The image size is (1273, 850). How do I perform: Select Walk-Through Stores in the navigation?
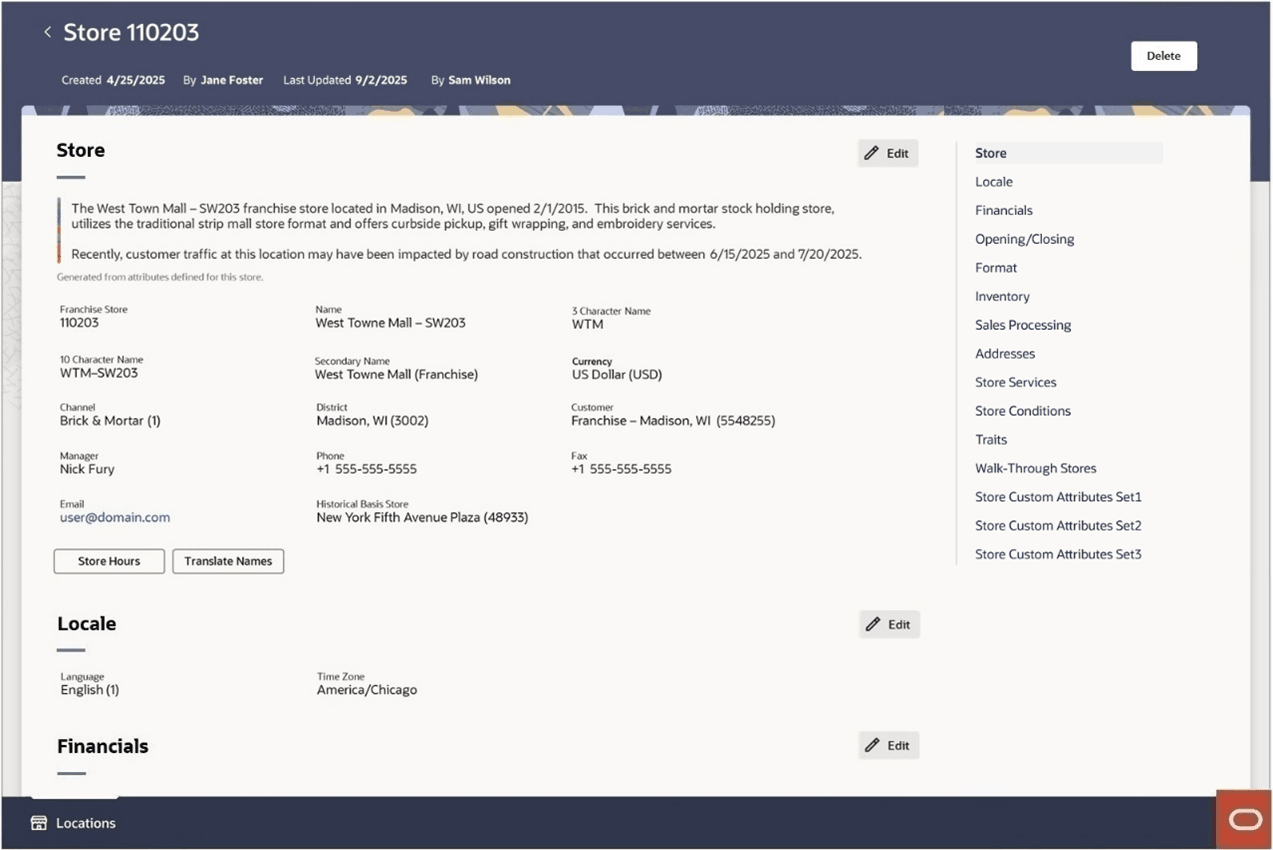pos(1035,467)
